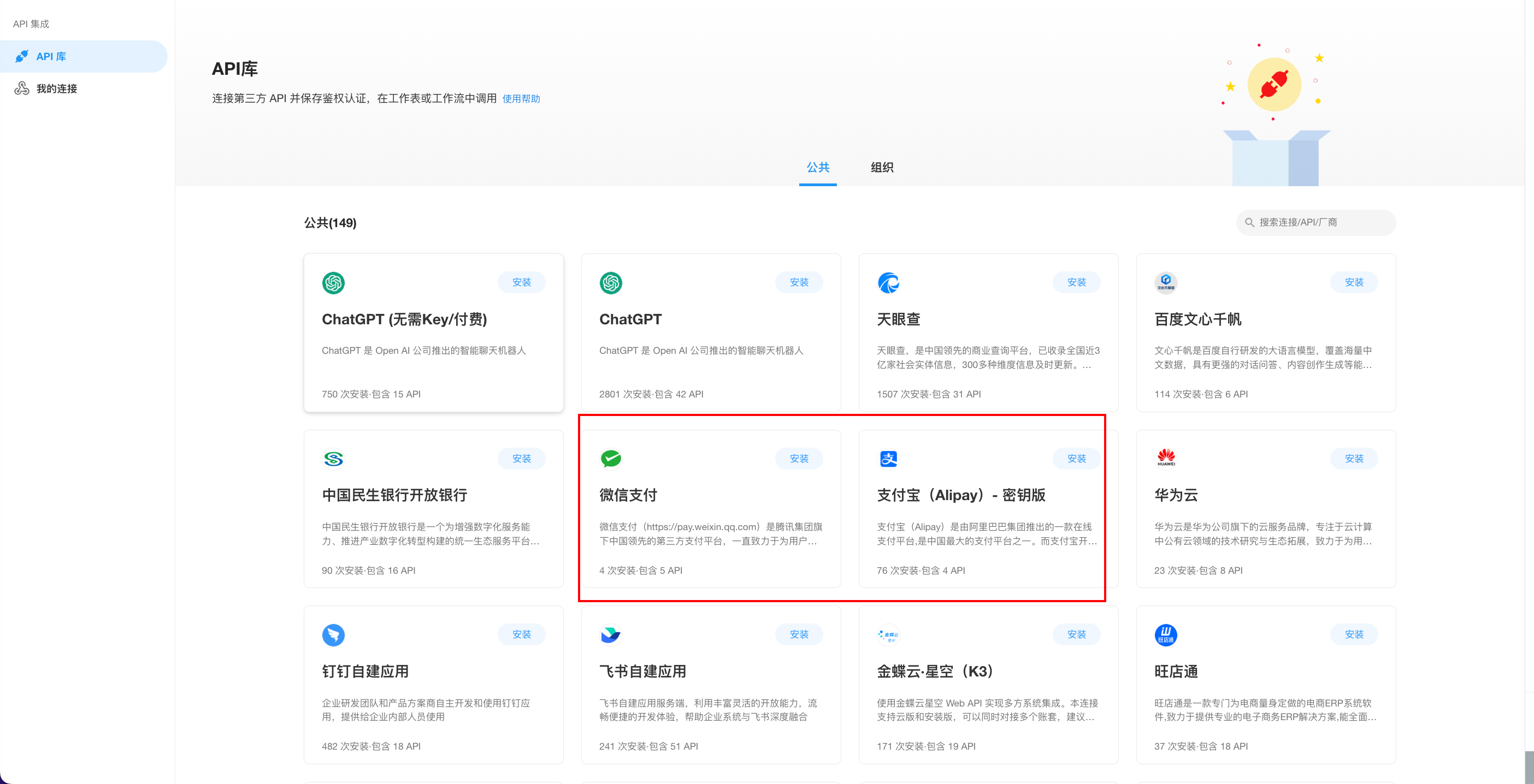This screenshot has width=1534, height=784.
Task: Install the 微信支付 connector
Action: 799,459
